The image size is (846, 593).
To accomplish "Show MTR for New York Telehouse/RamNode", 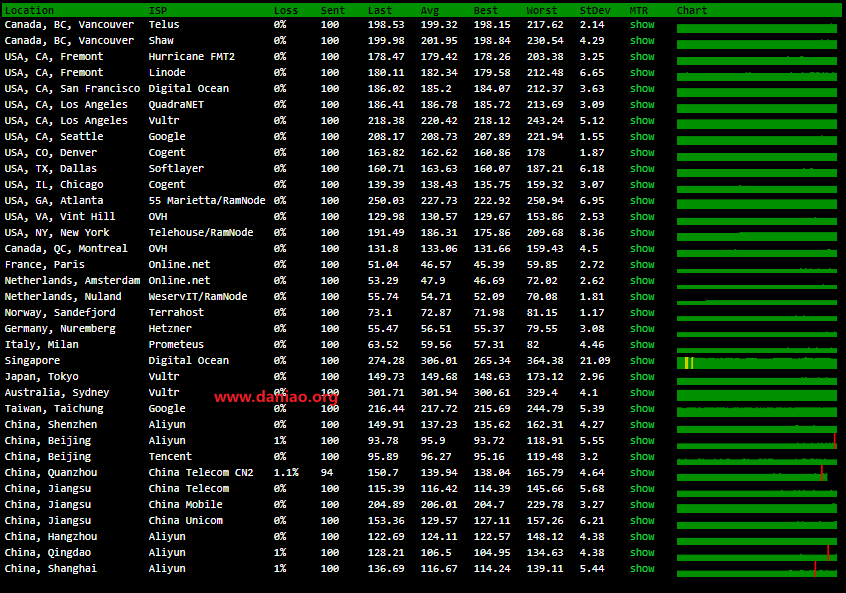I will 642,233.
